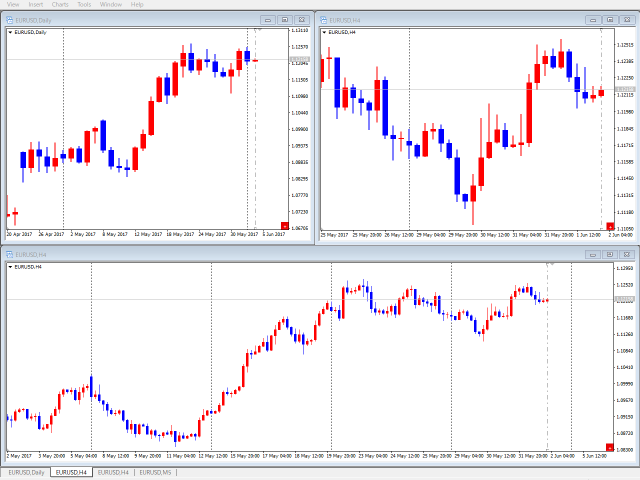The width and height of the screenshot is (640, 480).
Task: Close the bottom EURUSD,H4 chart window
Action: (x=626, y=254)
